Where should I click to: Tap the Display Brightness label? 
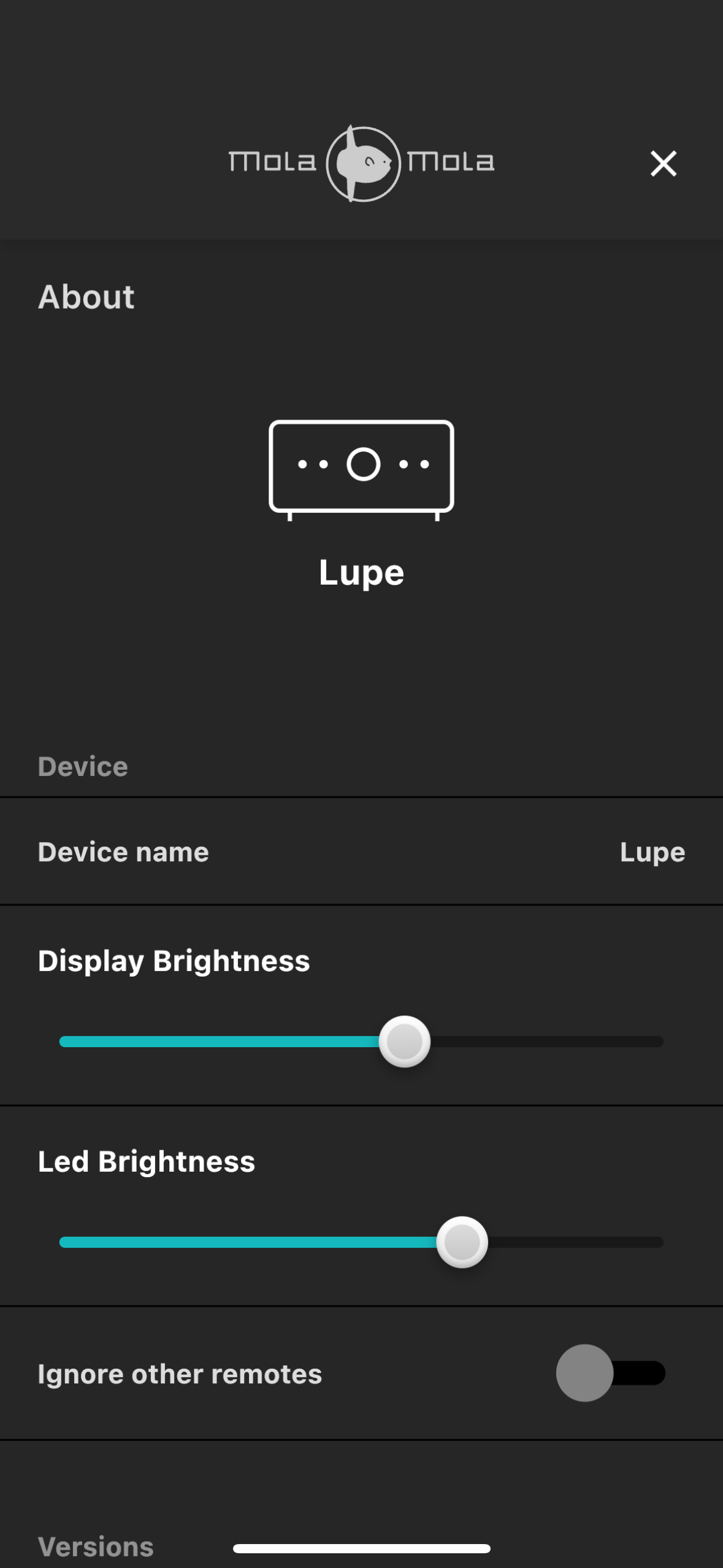click(174, 961)
